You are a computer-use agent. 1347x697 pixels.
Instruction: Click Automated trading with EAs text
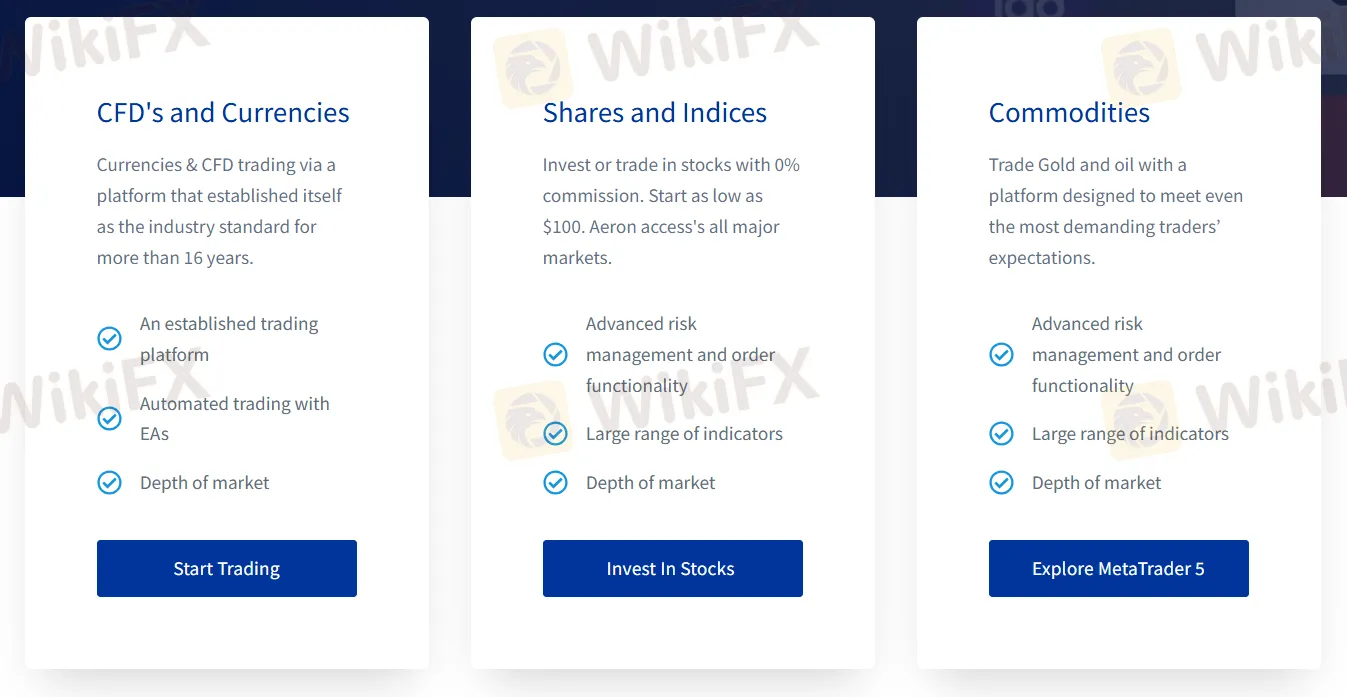pyautogui.click(x=235, y=419)
